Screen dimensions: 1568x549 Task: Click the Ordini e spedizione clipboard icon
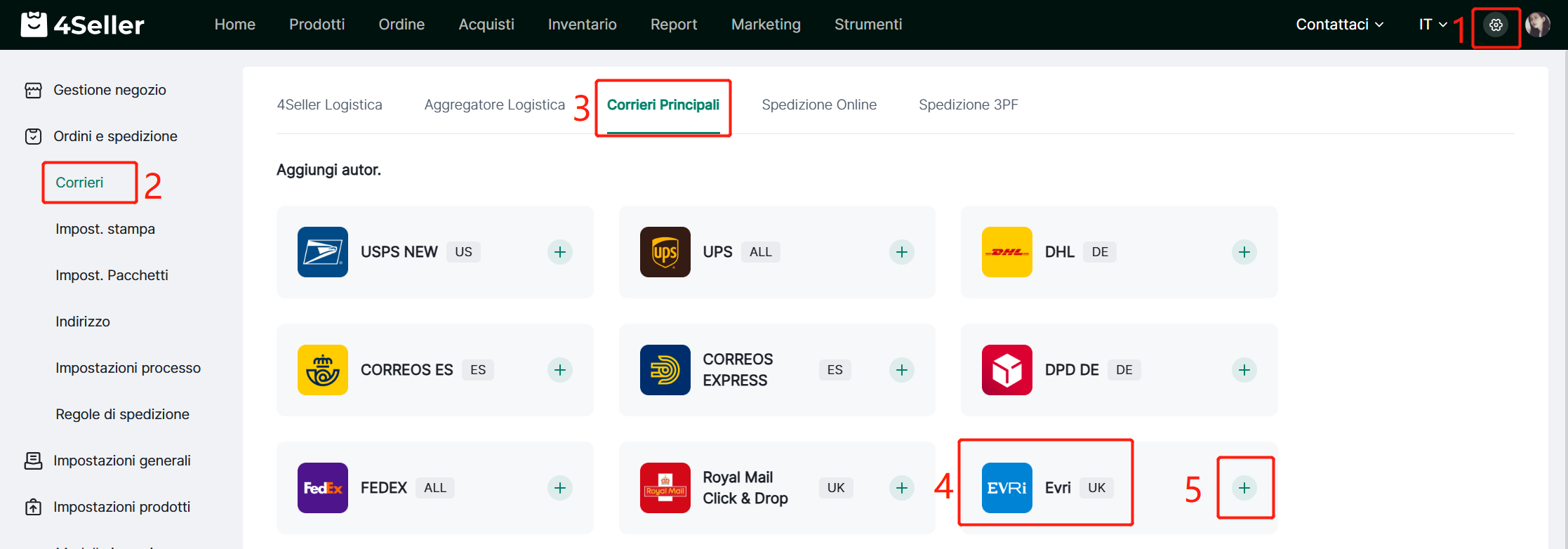coord(33,136)
